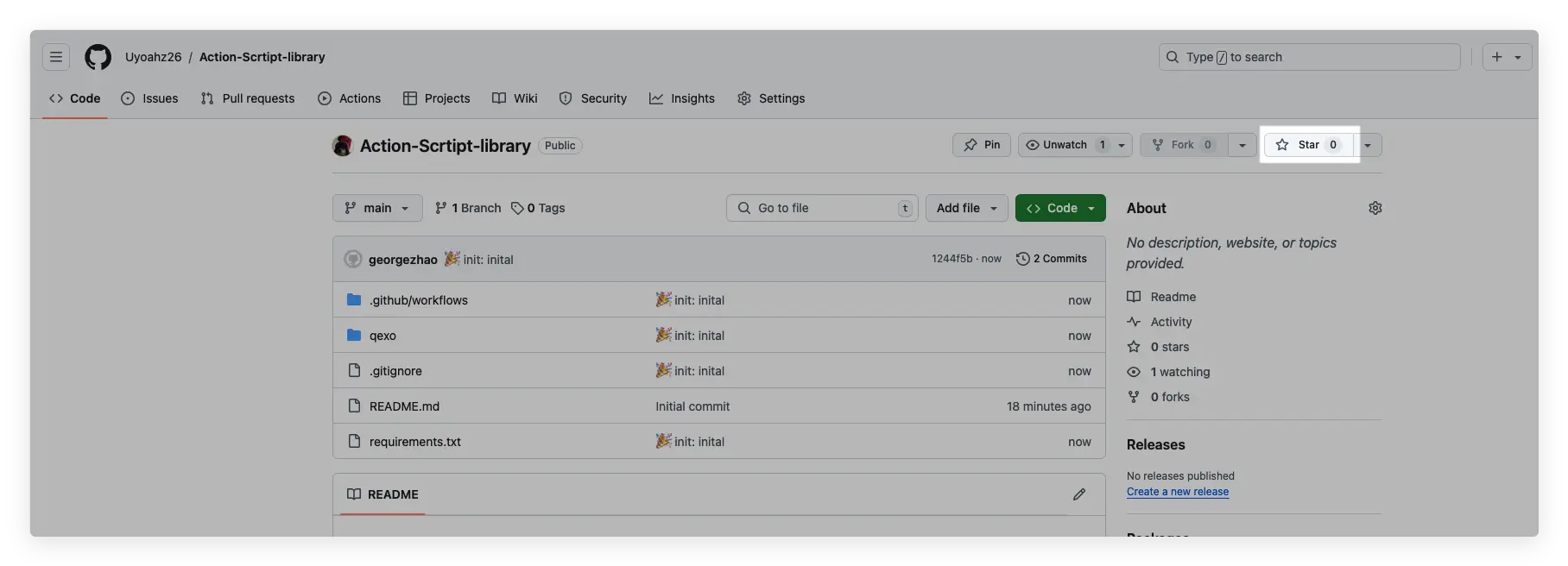Focus the Go to file input
This screenshot has height=566, width=1568.
[822, 208]
